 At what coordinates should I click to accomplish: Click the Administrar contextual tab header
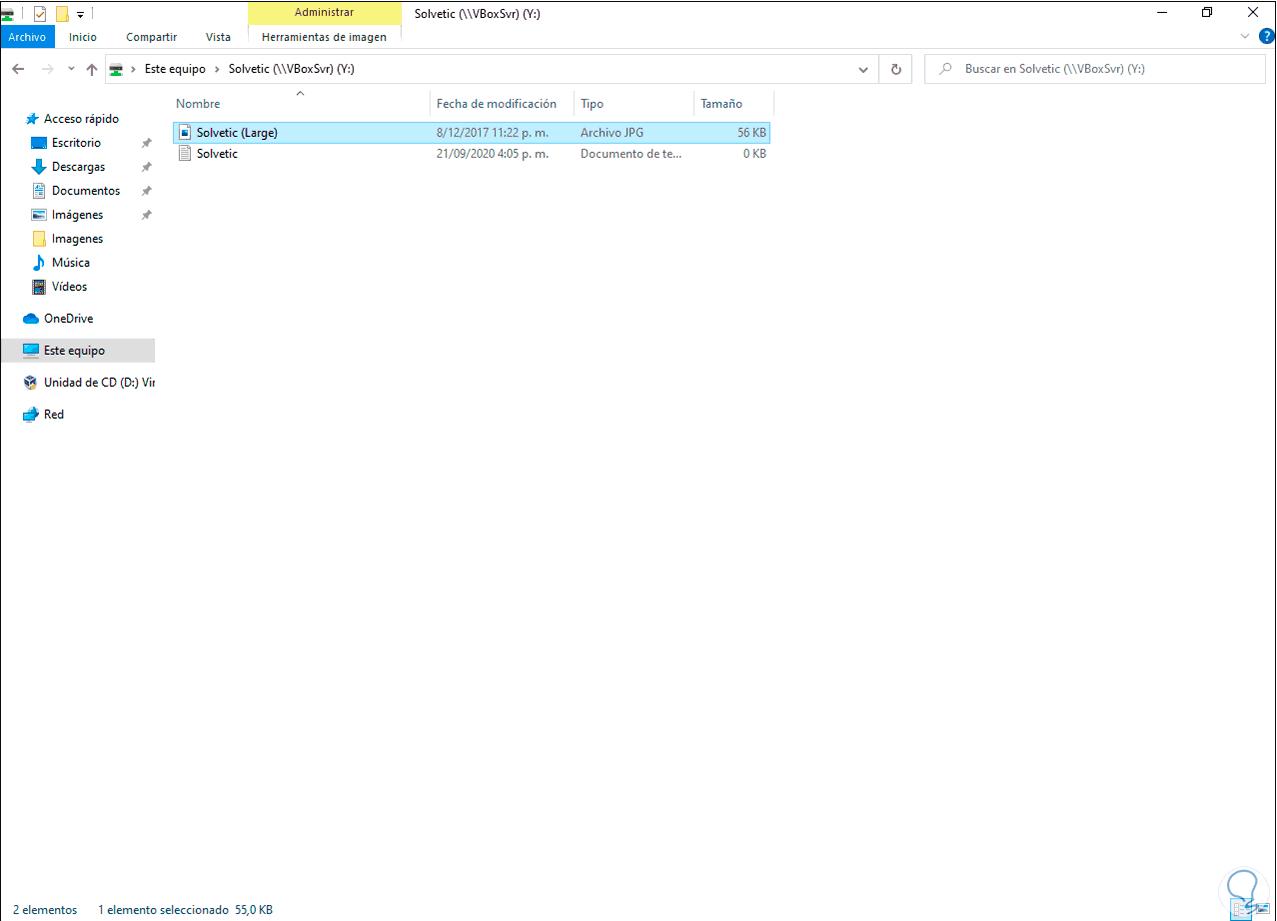point(324,12)
